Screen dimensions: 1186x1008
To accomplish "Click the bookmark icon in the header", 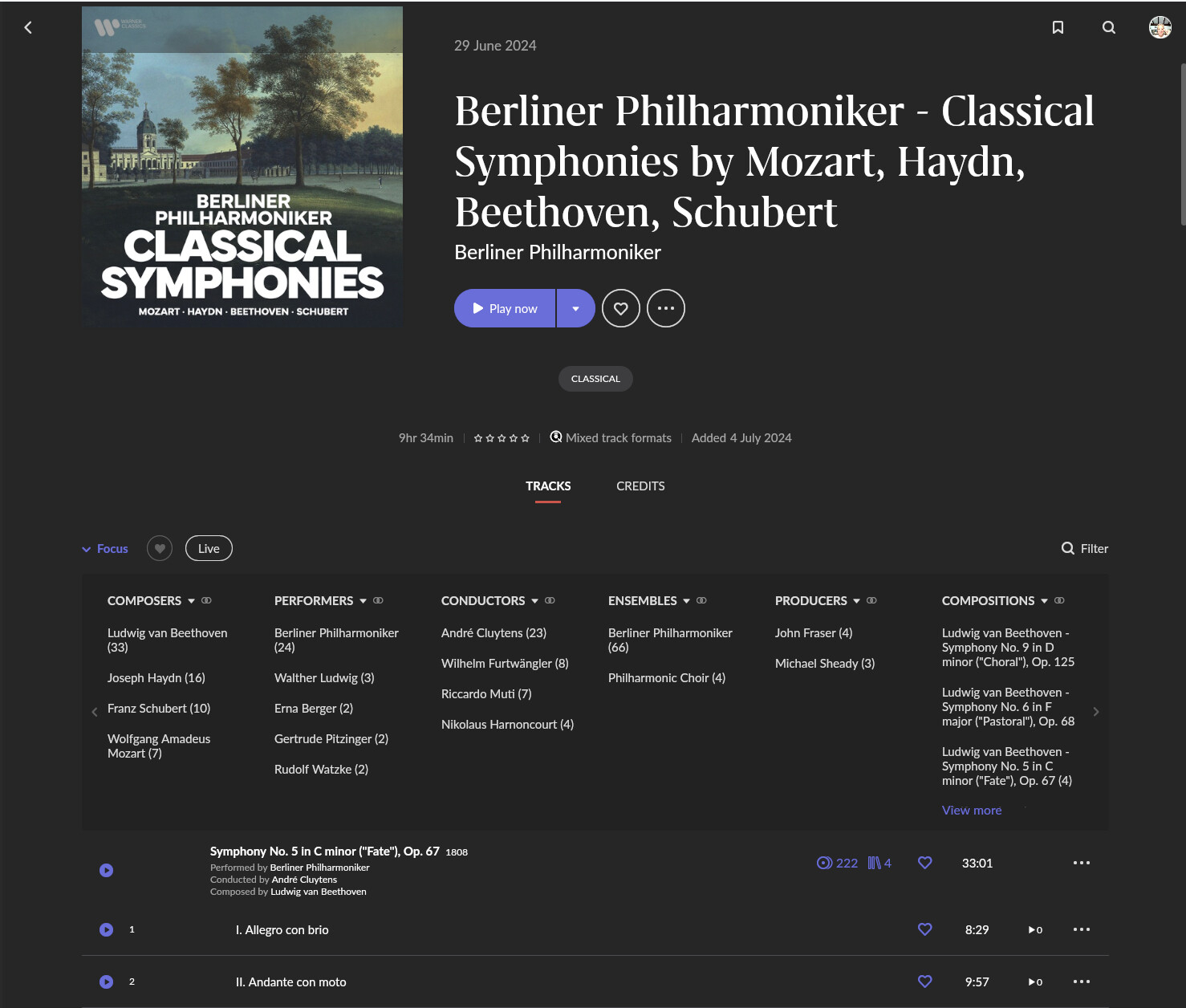I will 1058,27.
